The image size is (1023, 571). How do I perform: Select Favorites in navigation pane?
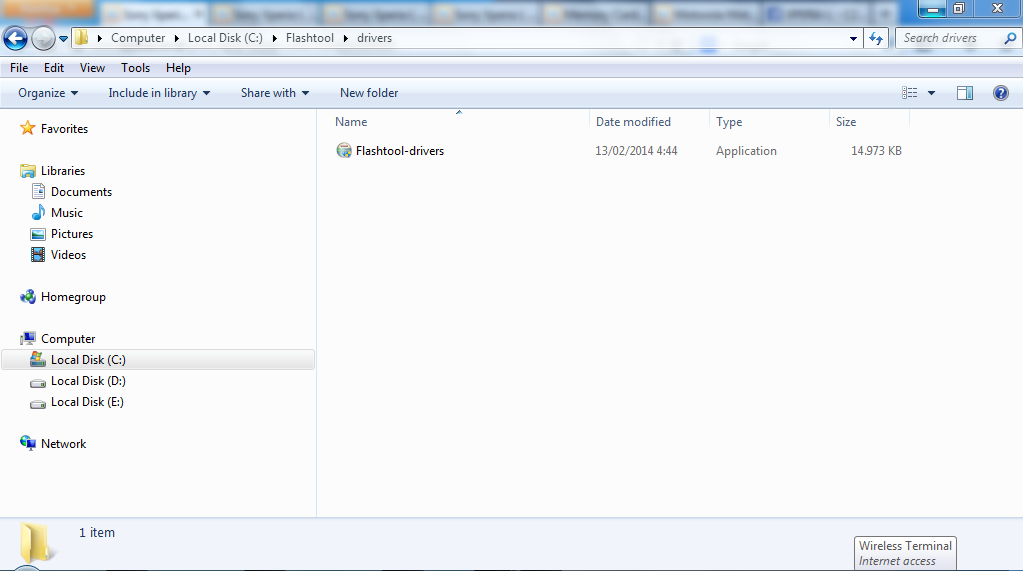(65, 129)
